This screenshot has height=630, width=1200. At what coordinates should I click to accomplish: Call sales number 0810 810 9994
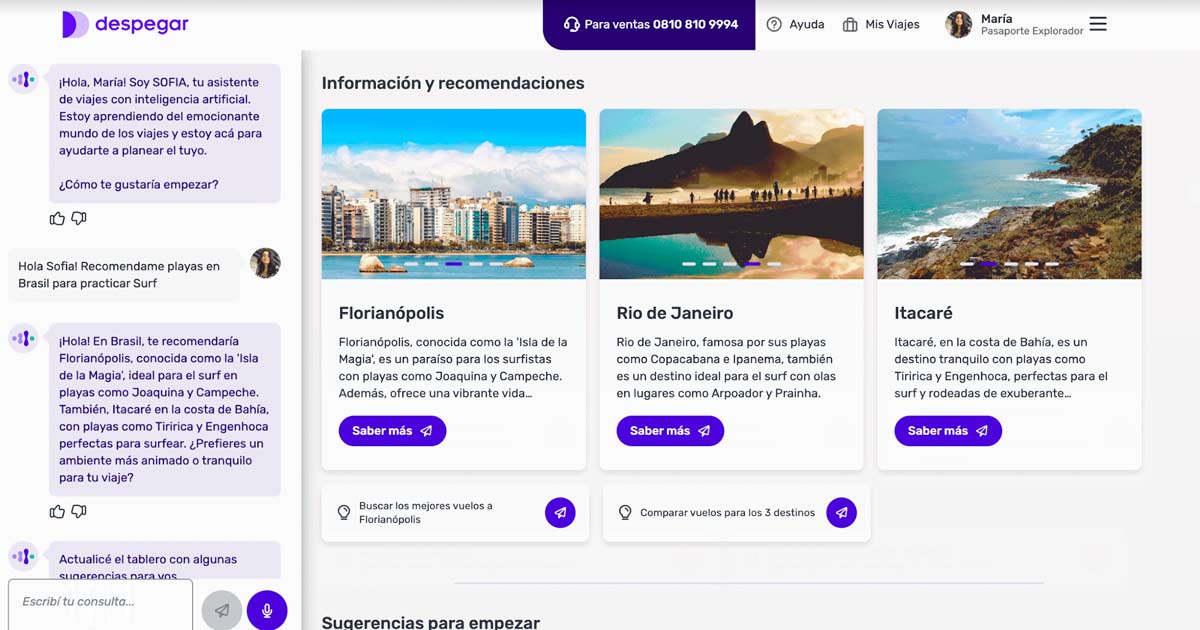[650, 25]
